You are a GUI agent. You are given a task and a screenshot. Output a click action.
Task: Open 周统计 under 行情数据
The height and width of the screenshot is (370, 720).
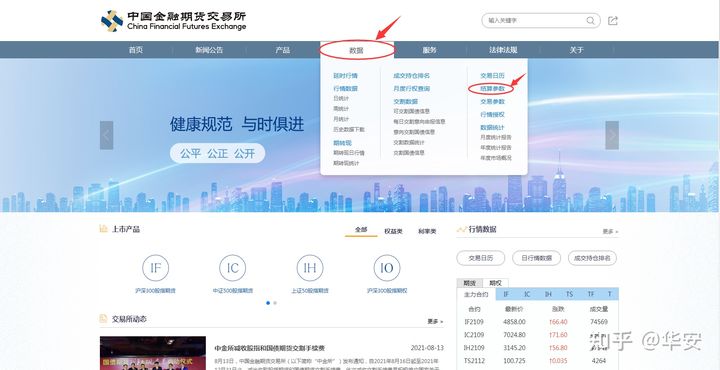click(x=341, y=109)
